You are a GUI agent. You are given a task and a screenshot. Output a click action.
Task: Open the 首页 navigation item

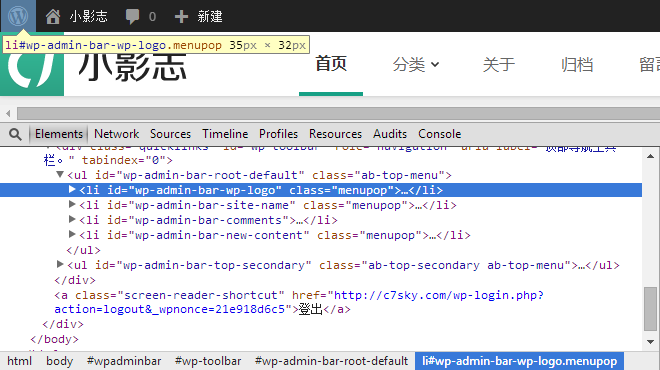[x=331, y=64]
